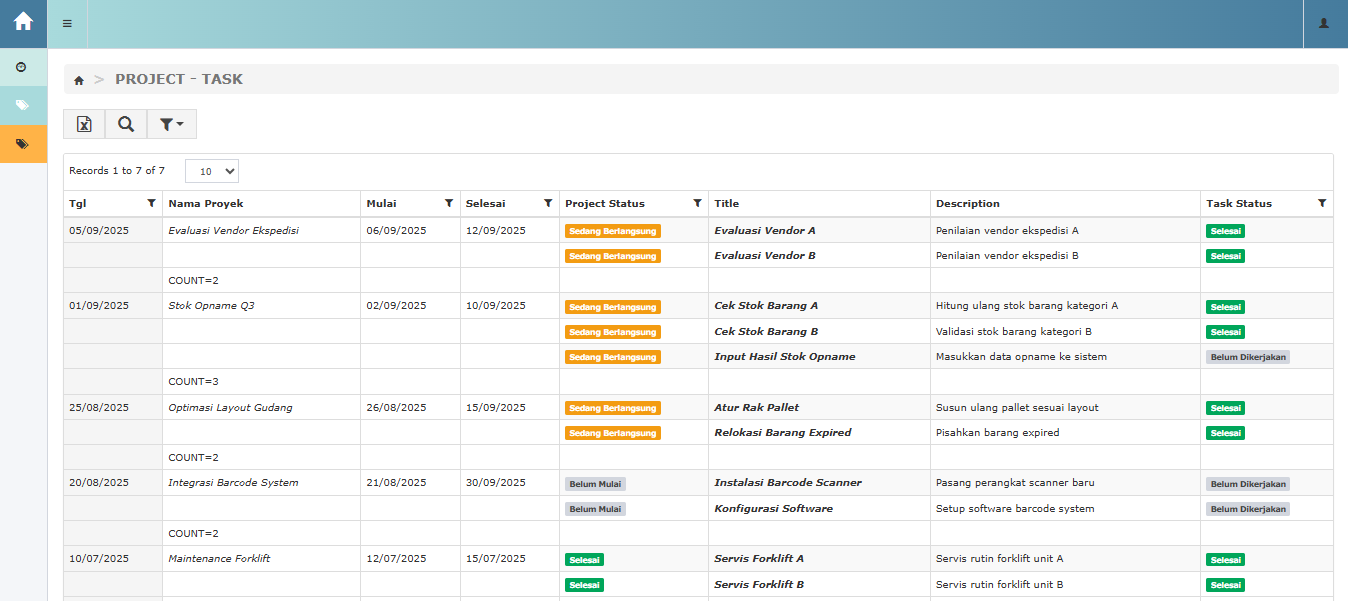Click the Evaluasi Vendor Ekspedisi project name
The height and width of the screenshot is (601, 1348).
(x=233, y=230)
